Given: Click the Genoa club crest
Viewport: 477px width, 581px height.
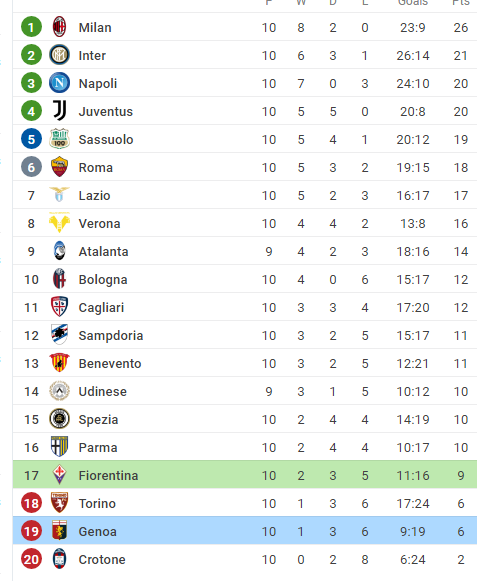Looking at the screenshot, I should (x=59, y=531).
